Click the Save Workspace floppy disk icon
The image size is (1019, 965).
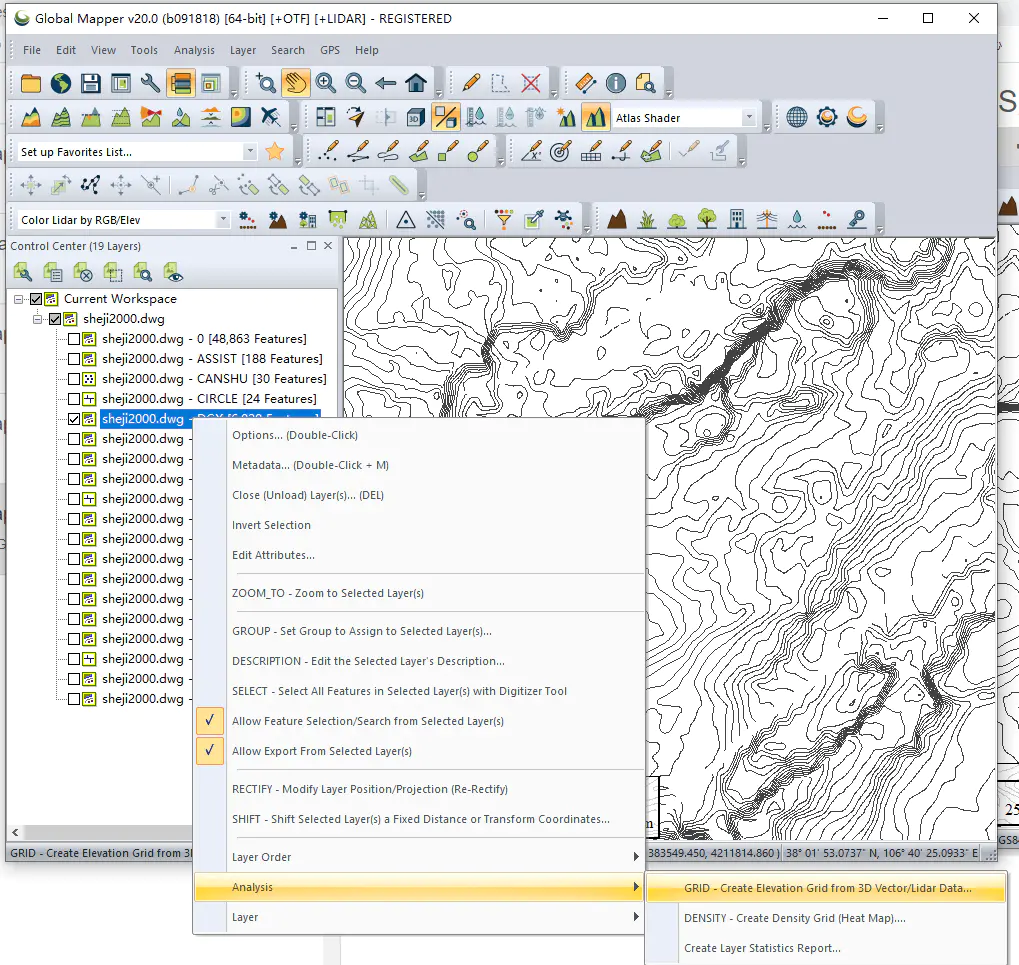(x=91, y=83)
